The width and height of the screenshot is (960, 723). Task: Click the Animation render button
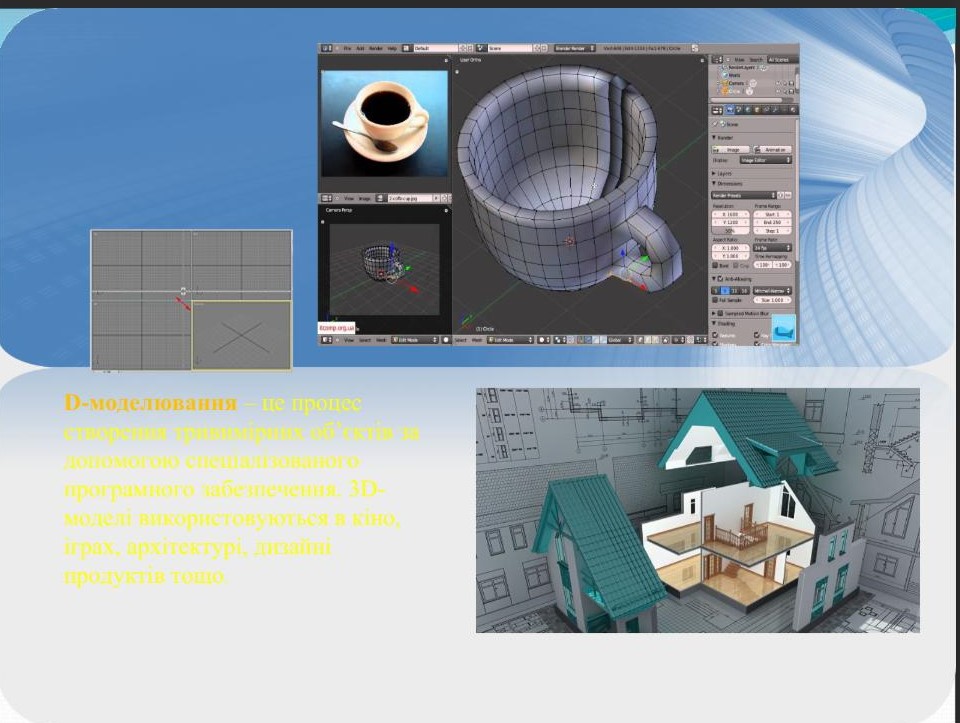point(771,149)
